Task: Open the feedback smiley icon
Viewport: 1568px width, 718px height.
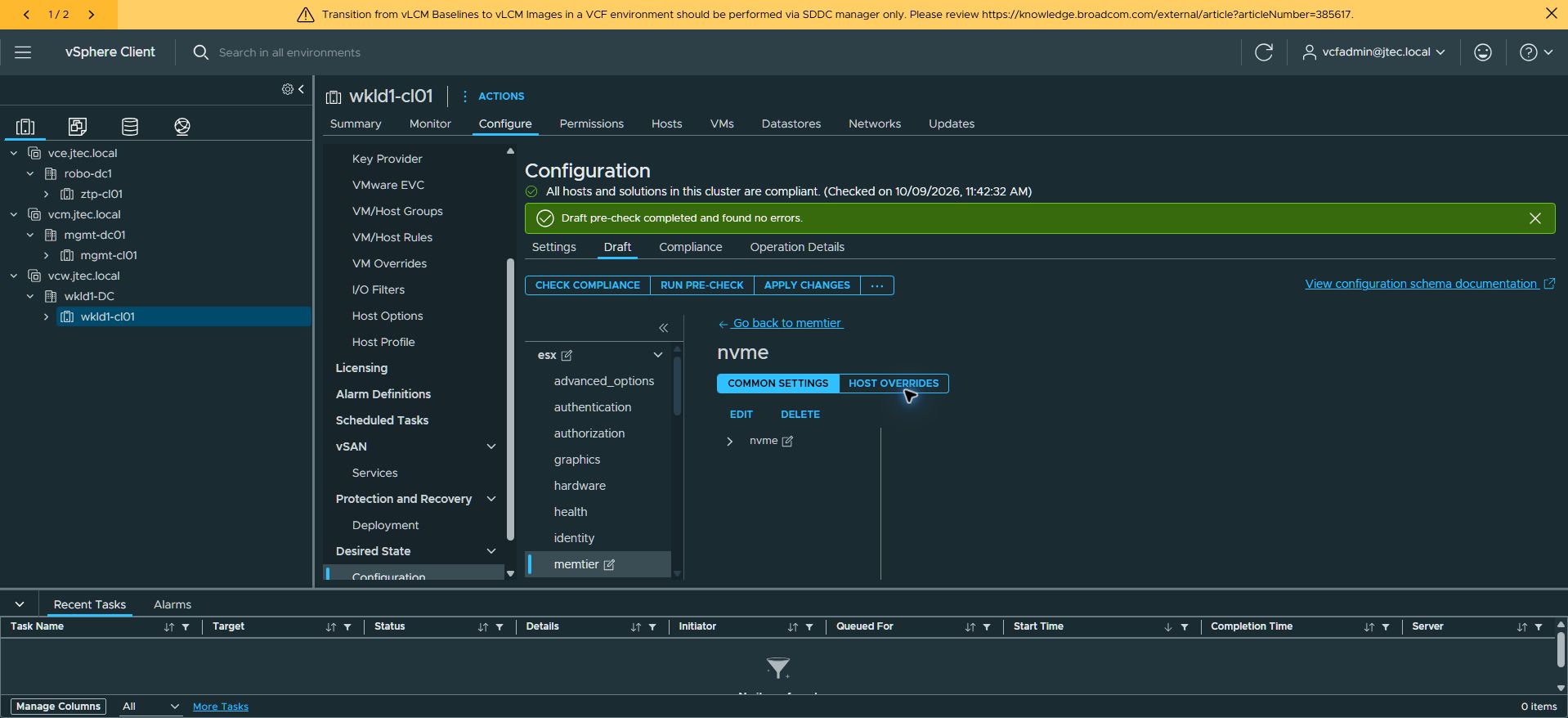Action: 1483,52
